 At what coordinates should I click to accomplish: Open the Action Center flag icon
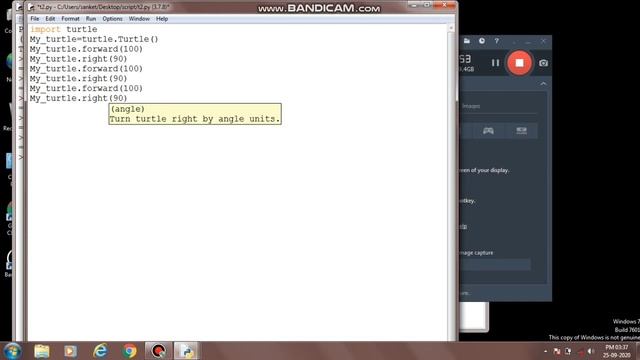click(x=557, y=351)
